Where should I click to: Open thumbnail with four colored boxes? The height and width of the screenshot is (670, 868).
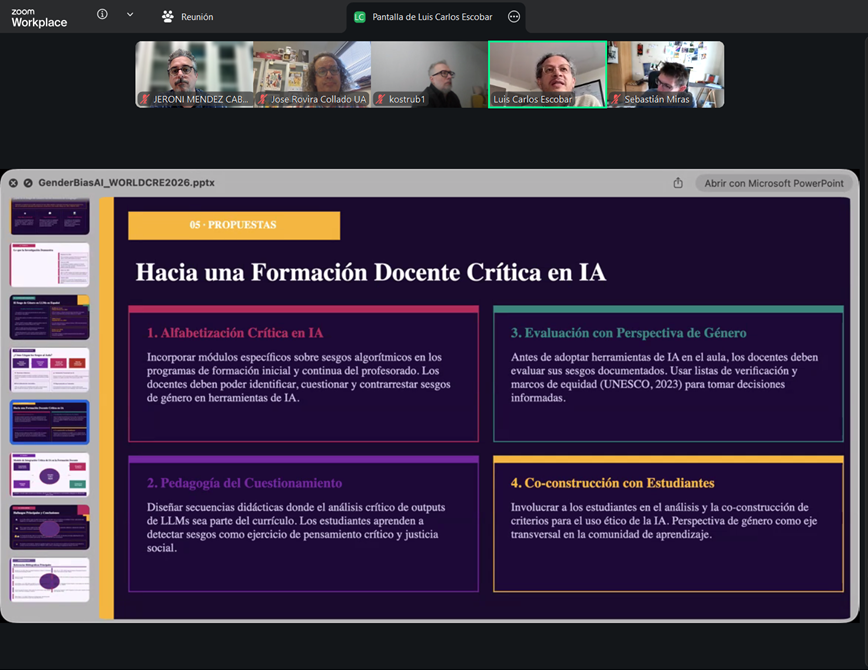[x=50, y=370]
